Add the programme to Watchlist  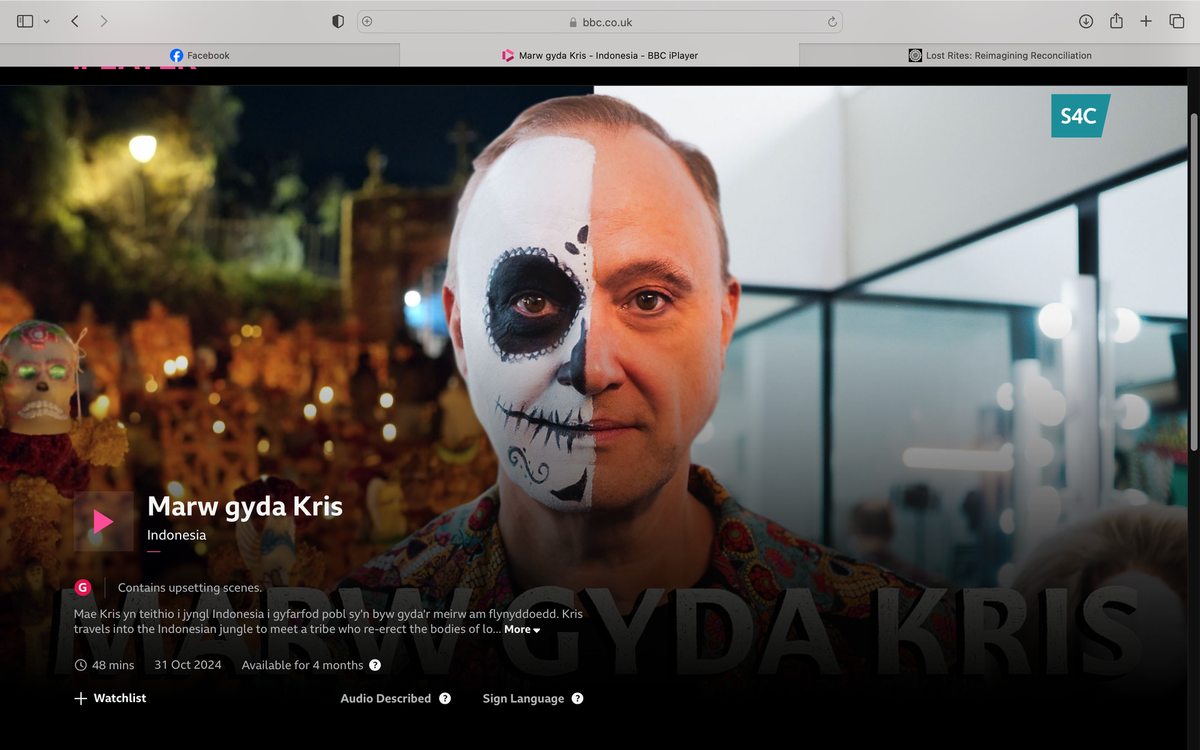110,698
